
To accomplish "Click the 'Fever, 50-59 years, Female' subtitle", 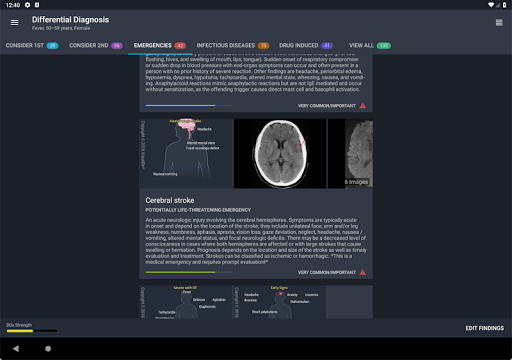I will pyautogui.click(x=61, y=28).
